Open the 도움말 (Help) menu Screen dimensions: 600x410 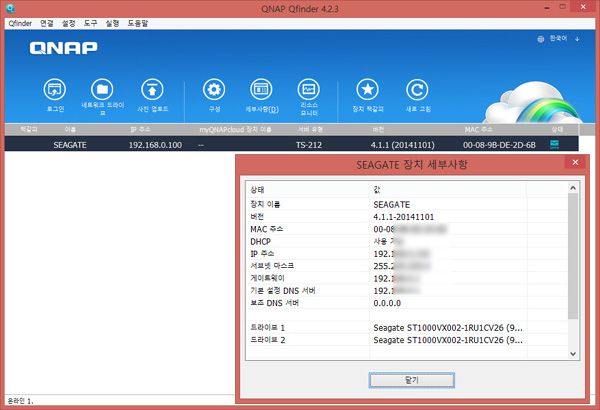(x=137, y=21)
